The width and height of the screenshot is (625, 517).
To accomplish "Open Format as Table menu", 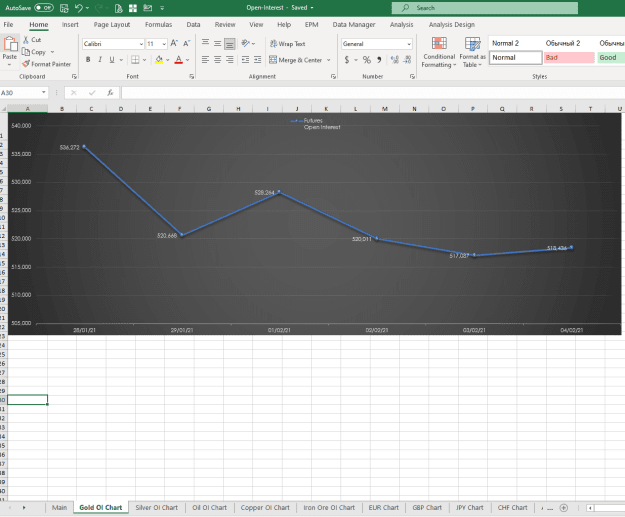I will point(472,52).
